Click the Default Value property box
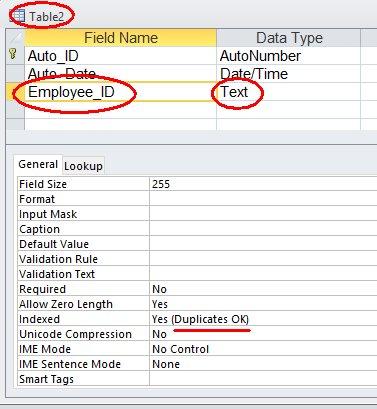377x409 pixels. click(x=263, y=244)
